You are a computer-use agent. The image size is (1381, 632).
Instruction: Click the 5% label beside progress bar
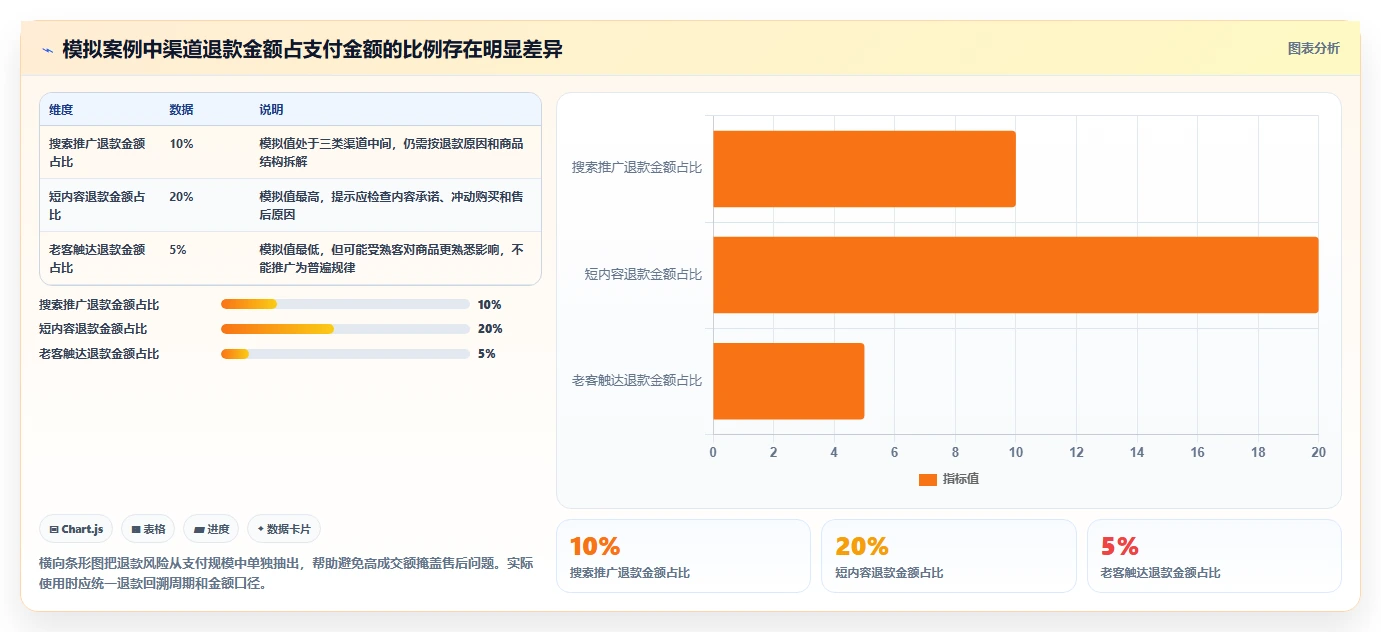coord(486,354)
